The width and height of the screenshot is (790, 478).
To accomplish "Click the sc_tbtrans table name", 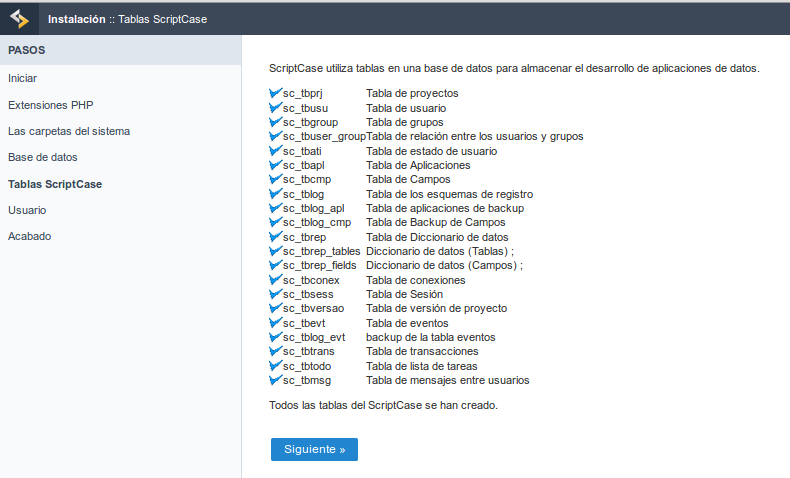I will click(x=312, y=351).
